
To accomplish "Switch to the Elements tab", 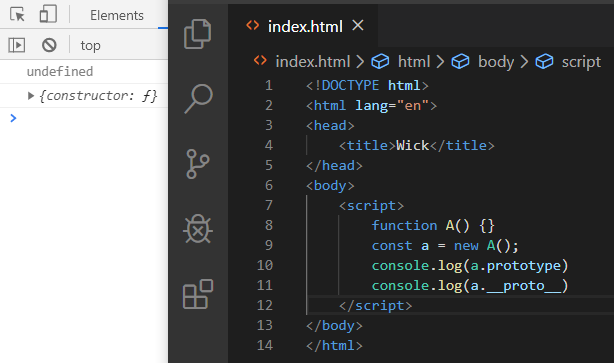I will coord(117,15).
